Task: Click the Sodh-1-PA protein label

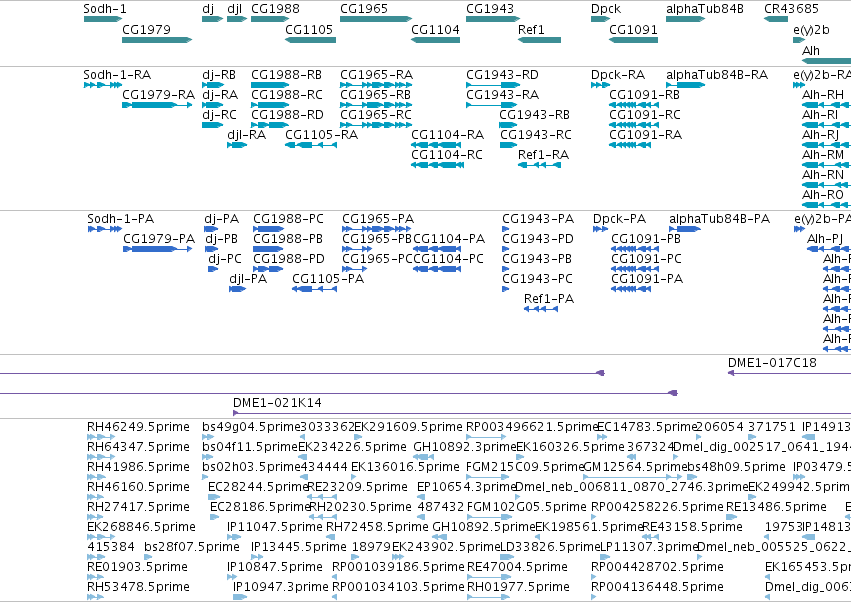Action: 120,219
